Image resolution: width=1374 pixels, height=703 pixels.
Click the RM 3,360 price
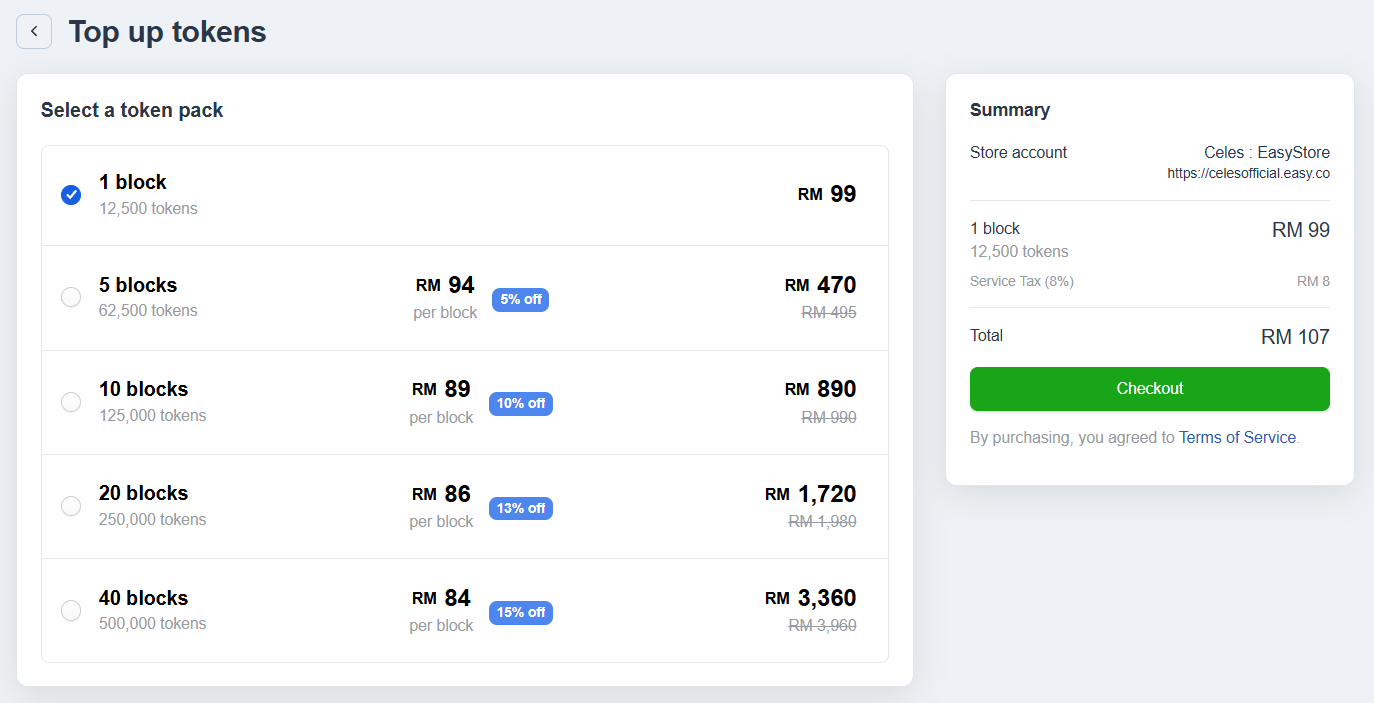coord(811,598)
